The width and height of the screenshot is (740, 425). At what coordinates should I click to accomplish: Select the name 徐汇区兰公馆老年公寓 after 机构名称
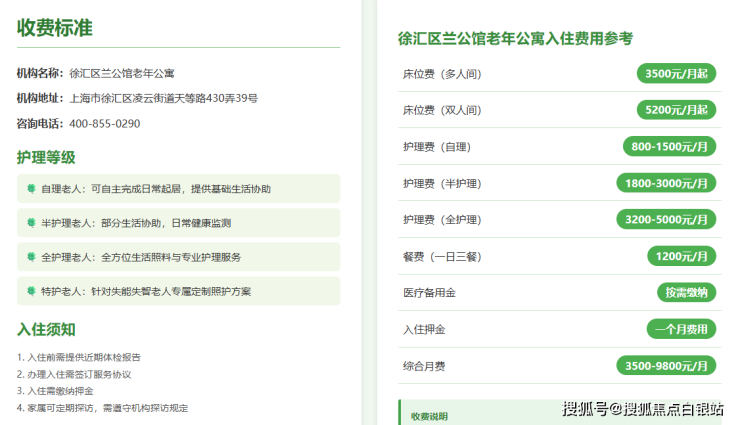[122, 73]
